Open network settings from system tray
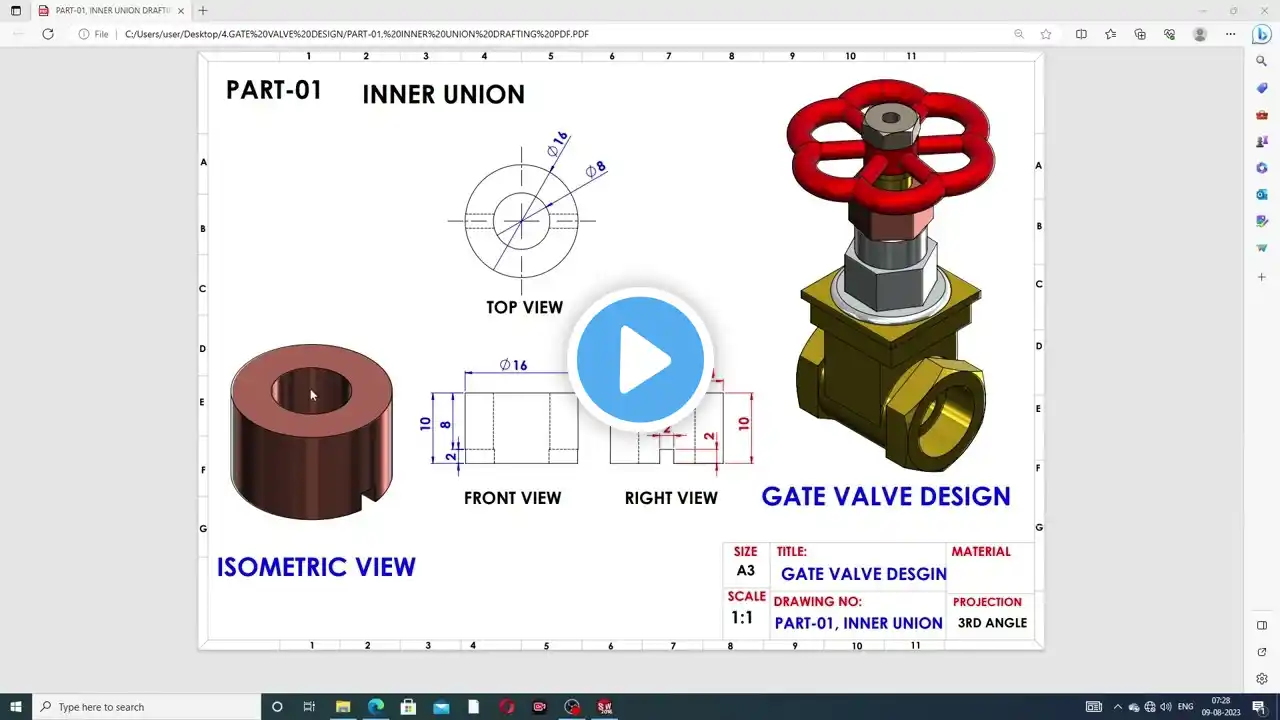The image size is (1280, 720). [1150, 707]
